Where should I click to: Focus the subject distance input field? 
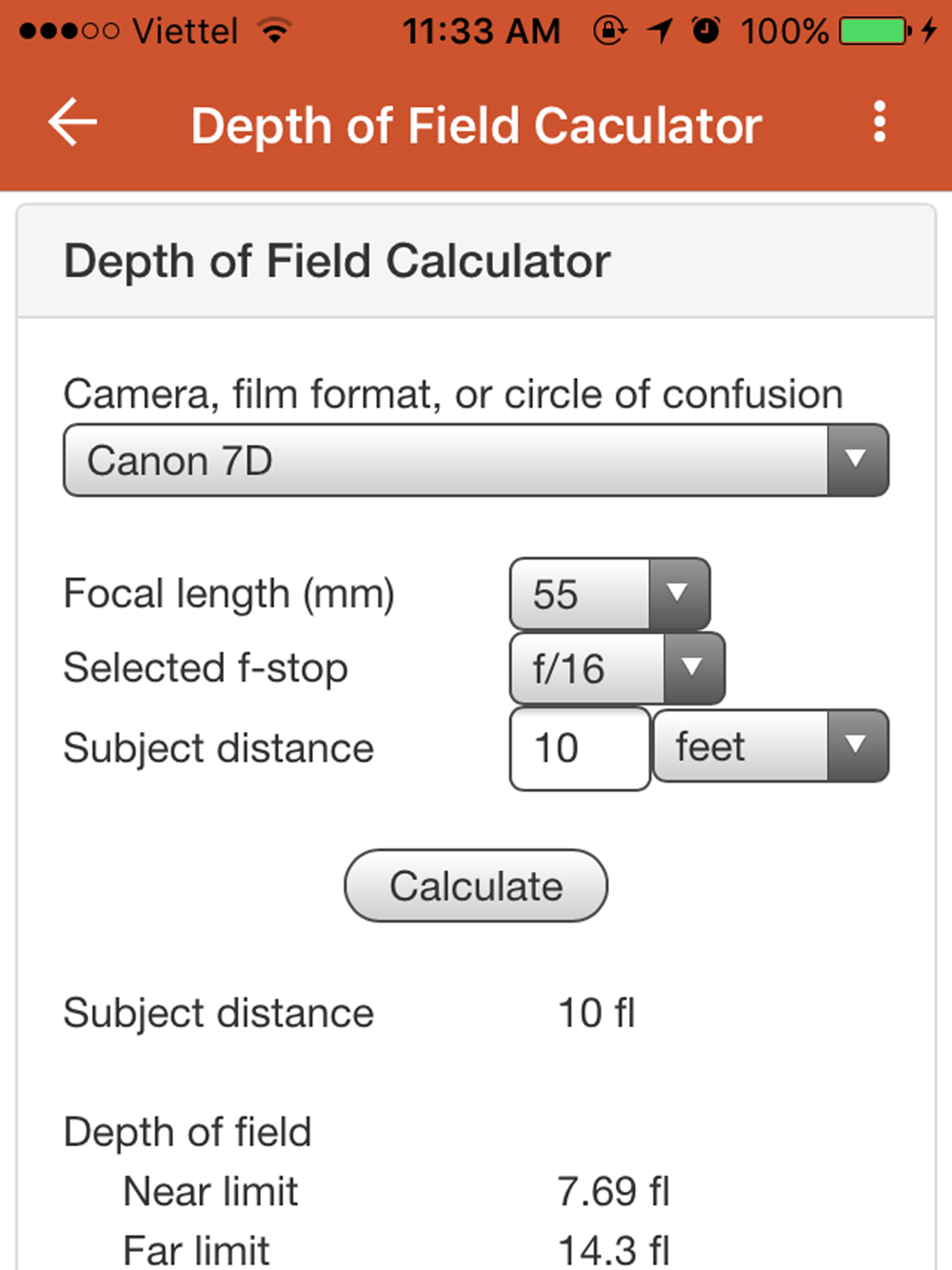(580, 748)
